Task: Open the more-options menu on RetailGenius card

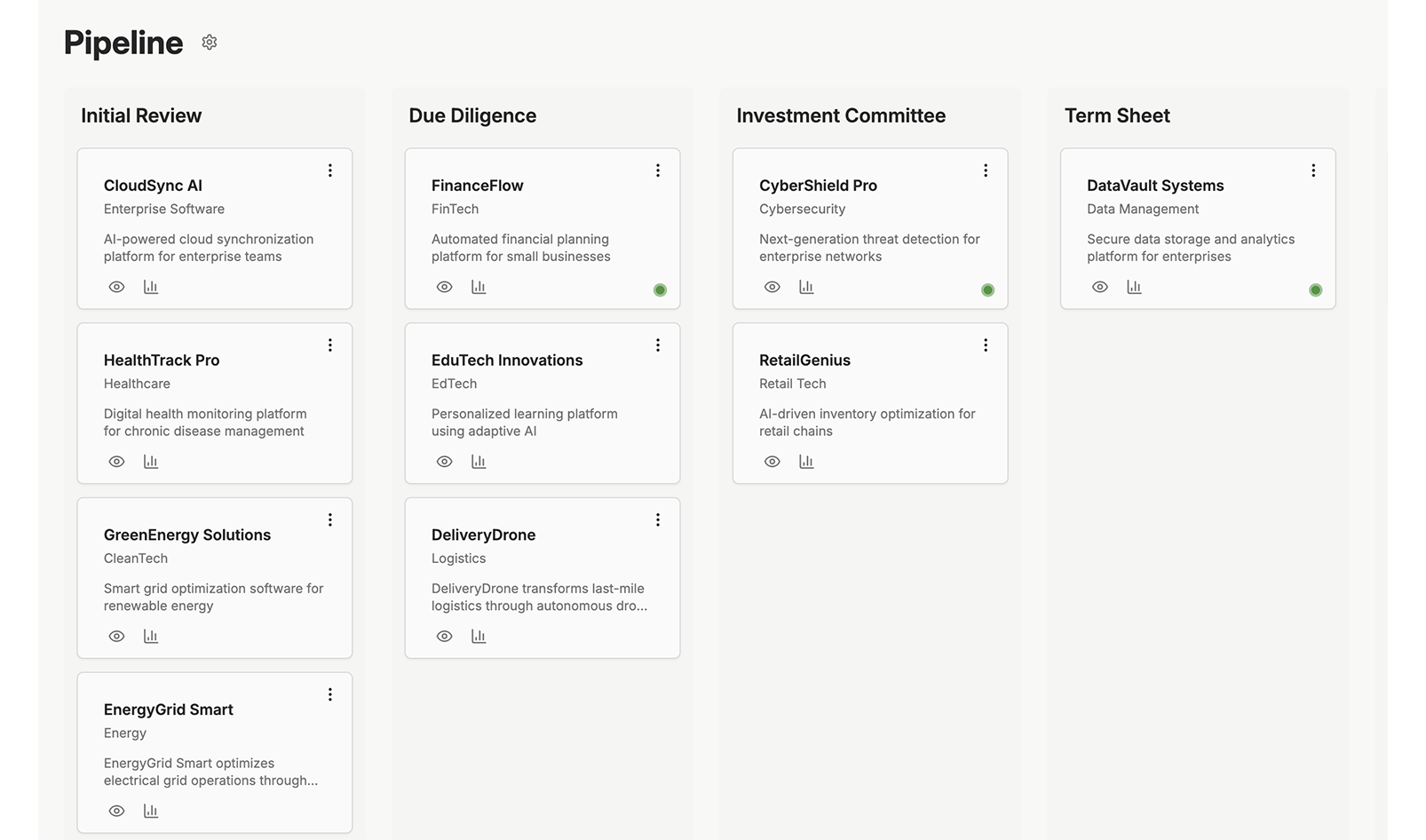Action: click(986, 345)
